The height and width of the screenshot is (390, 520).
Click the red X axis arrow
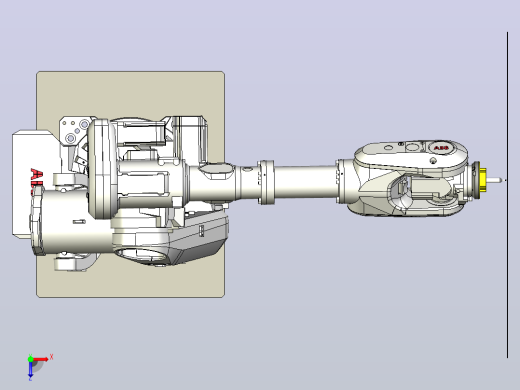pos(41,359)
